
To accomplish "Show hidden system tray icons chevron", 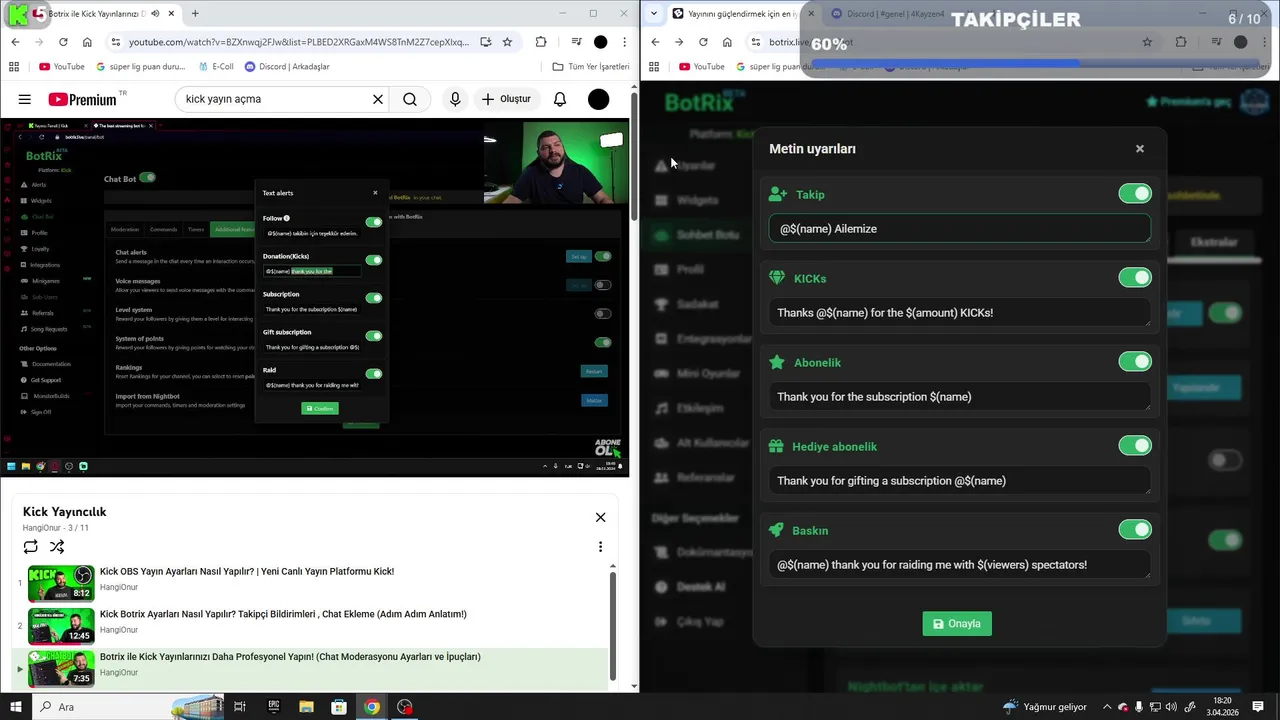I will click(x=1107, y=707).
